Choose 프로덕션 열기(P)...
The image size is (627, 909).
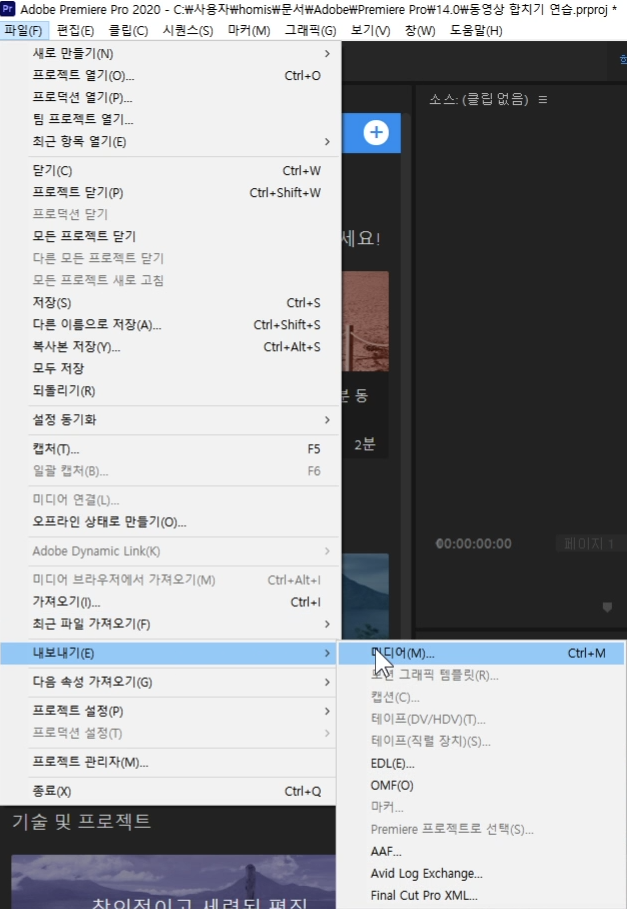[168, 97]
